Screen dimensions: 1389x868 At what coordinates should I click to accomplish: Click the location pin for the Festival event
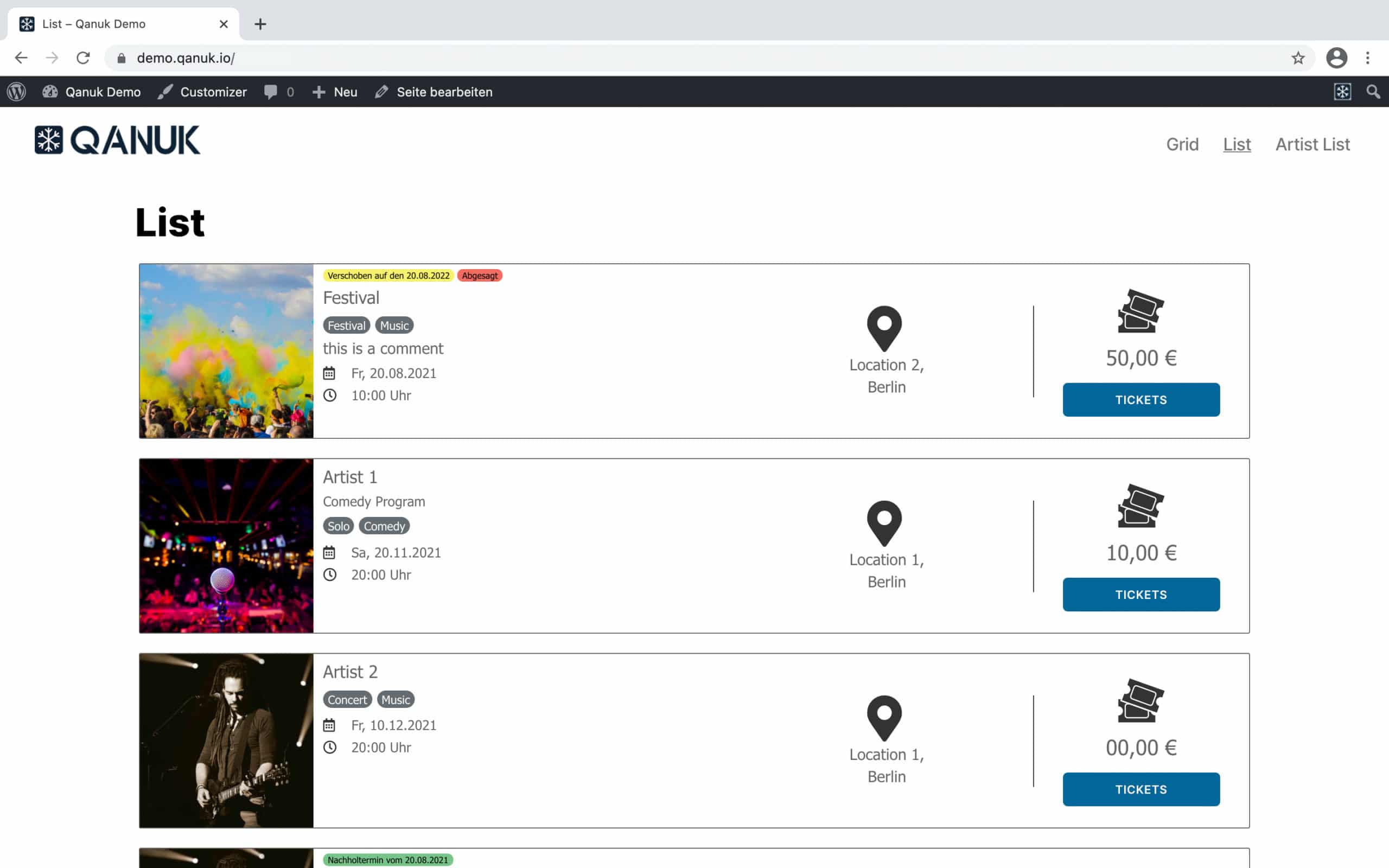click(x=884, y=328)
